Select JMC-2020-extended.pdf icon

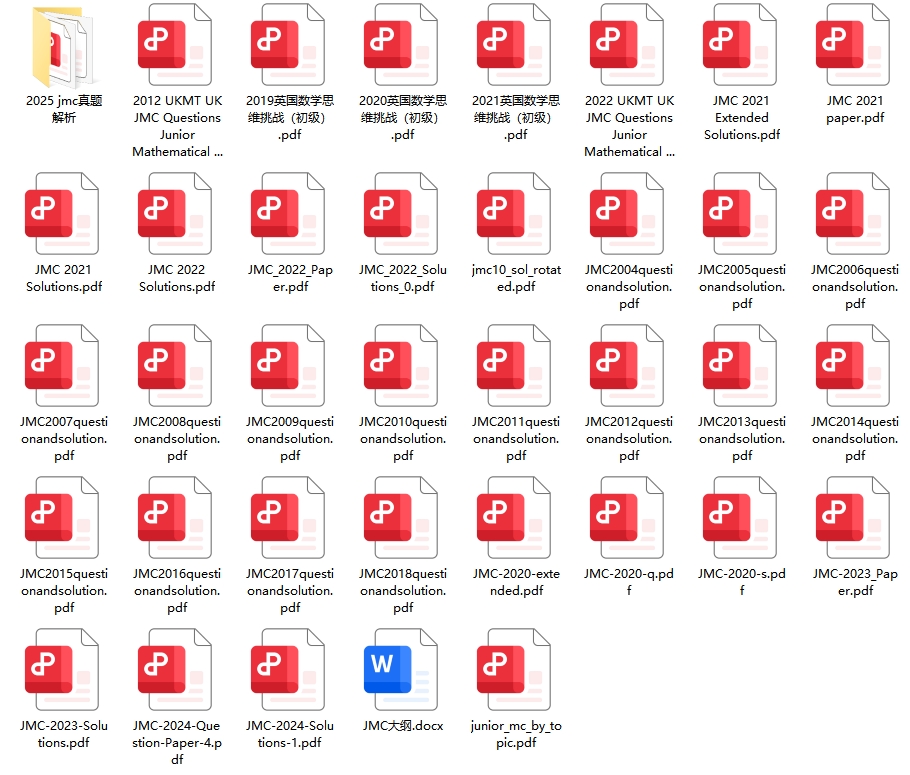pos(514,518)
